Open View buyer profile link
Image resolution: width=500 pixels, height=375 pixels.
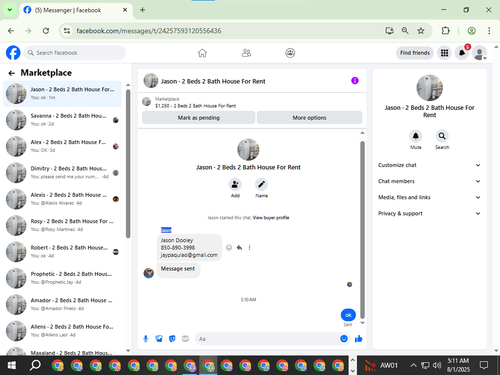pyautogui.click(x=271, y=218)
